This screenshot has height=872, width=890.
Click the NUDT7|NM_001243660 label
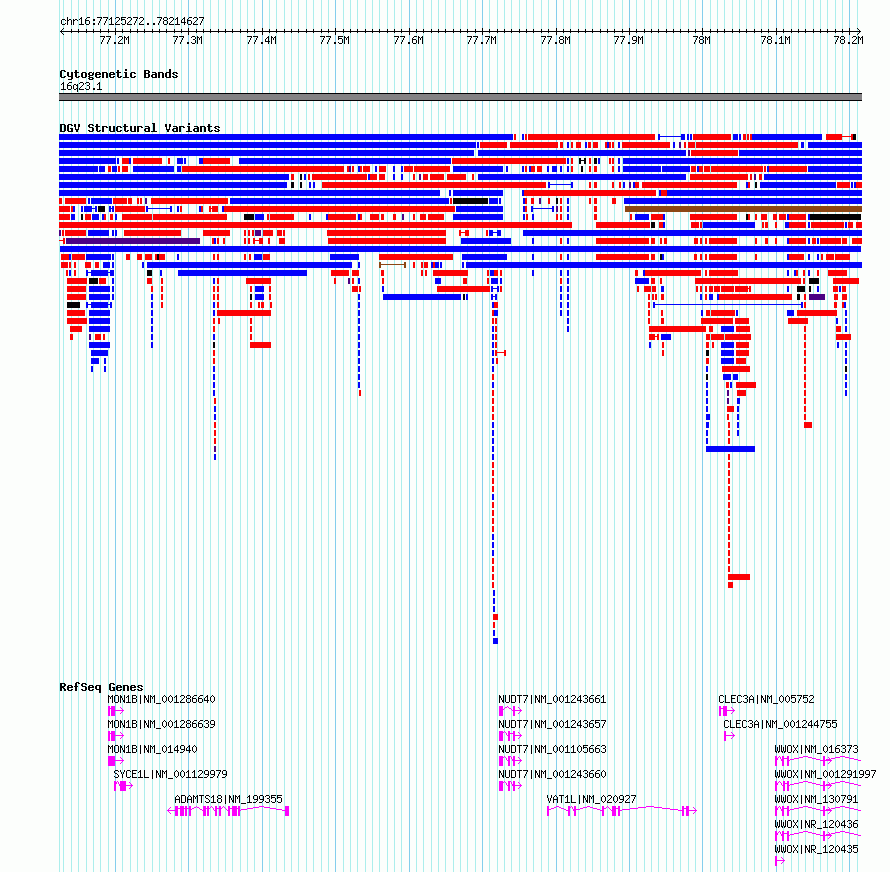pyautogui.click(x=552, y=774)
